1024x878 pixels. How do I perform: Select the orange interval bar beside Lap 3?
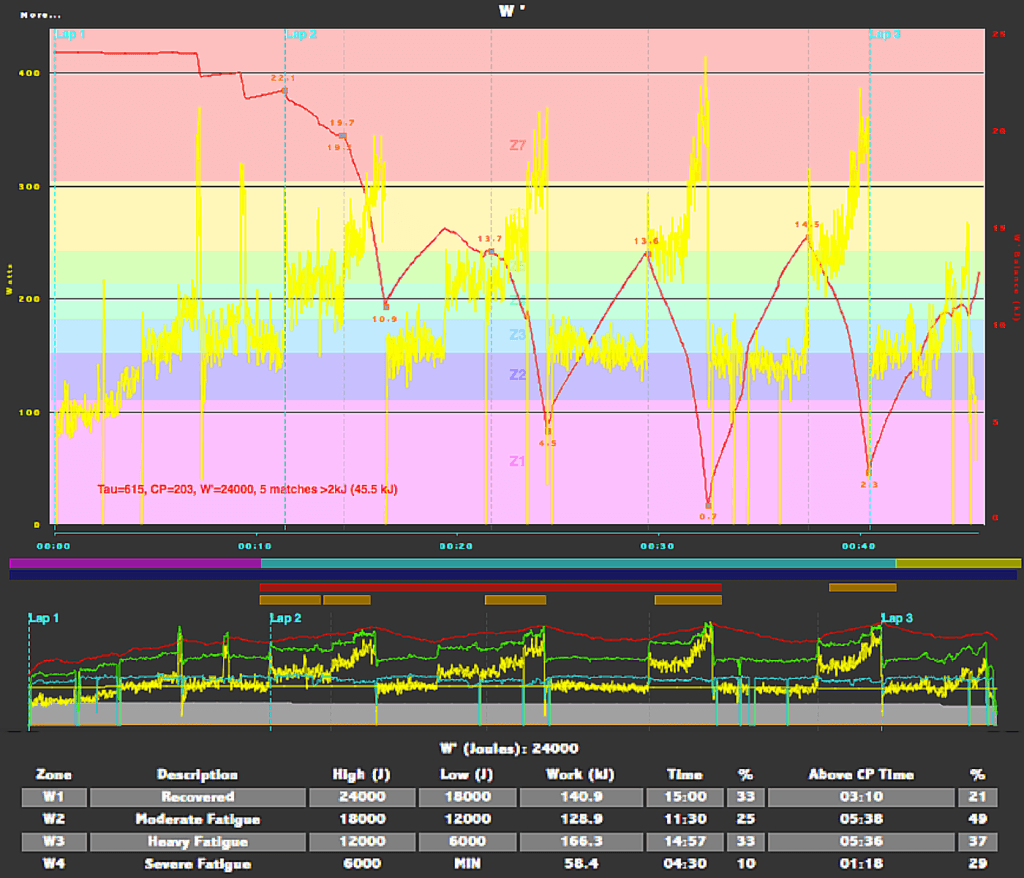click(862, 587)
